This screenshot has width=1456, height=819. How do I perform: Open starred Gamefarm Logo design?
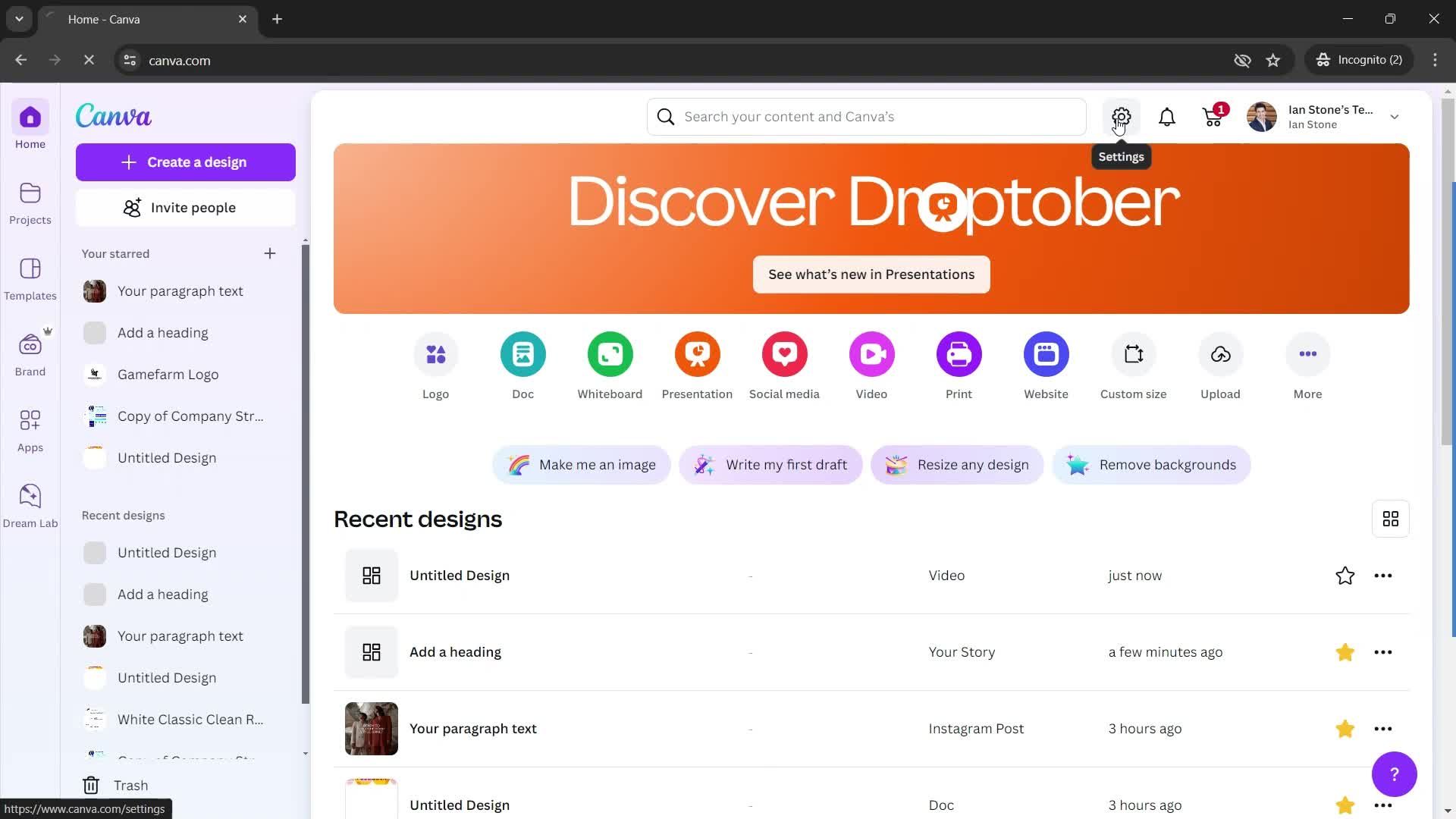tap(186, 375)
